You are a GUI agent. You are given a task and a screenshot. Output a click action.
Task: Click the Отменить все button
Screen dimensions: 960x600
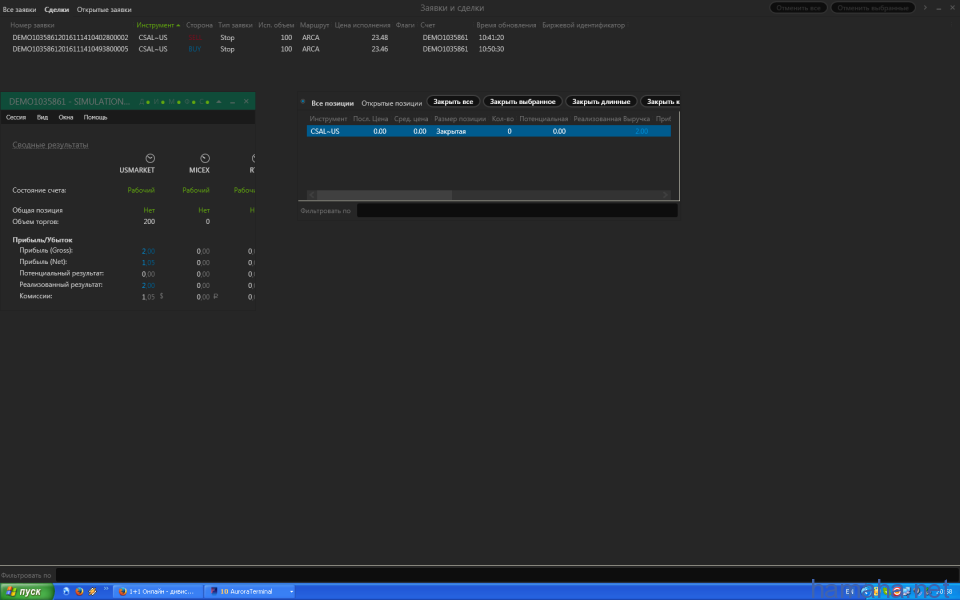click(798, 8)
